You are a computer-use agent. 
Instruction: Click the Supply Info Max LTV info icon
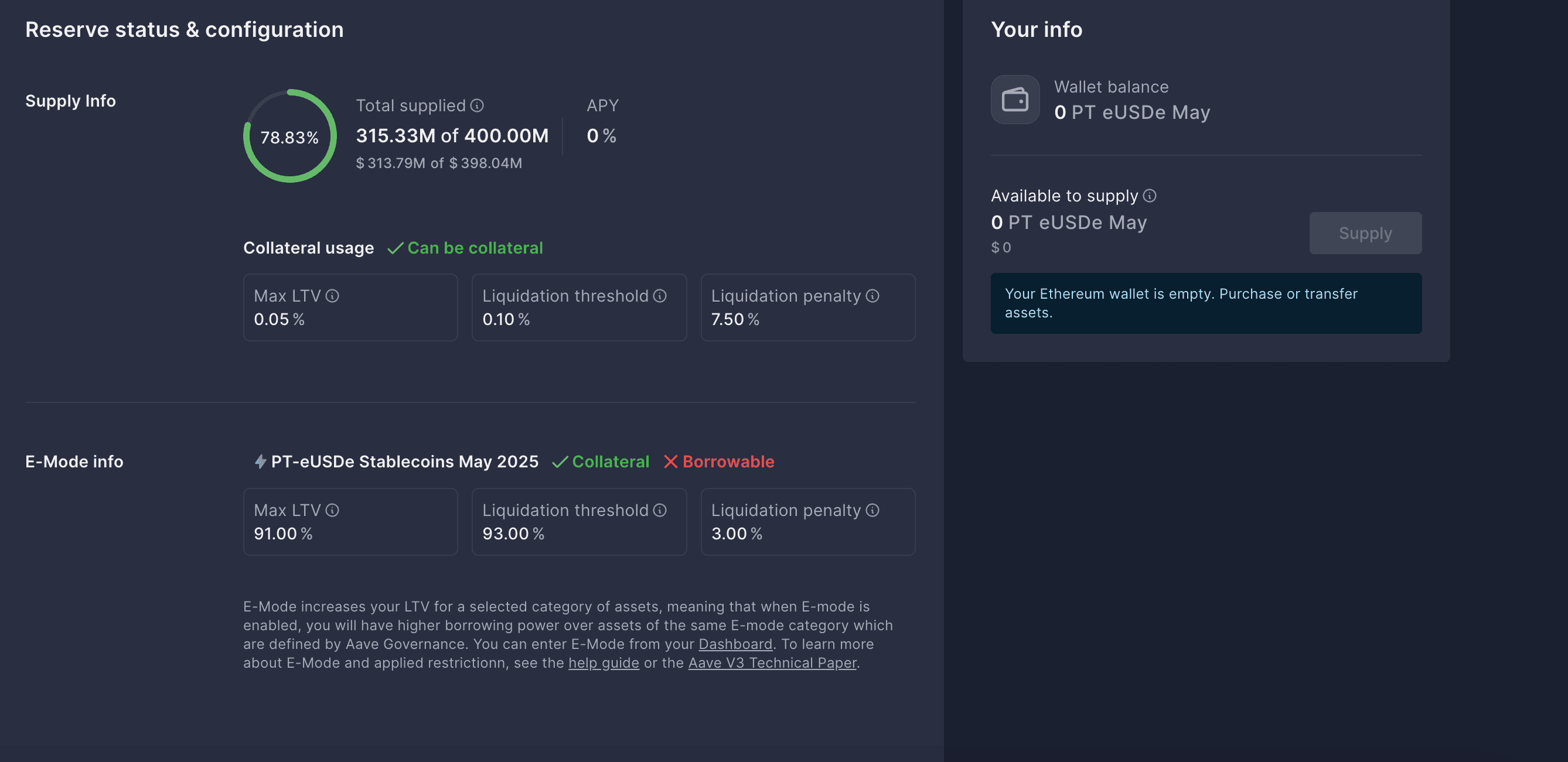tap(332, 296)
